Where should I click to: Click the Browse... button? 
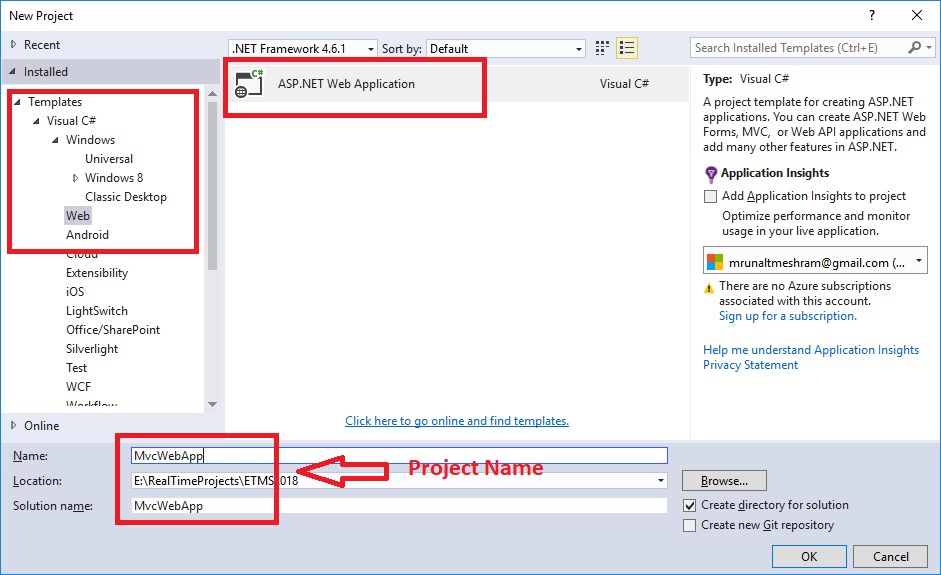(724, 481)
